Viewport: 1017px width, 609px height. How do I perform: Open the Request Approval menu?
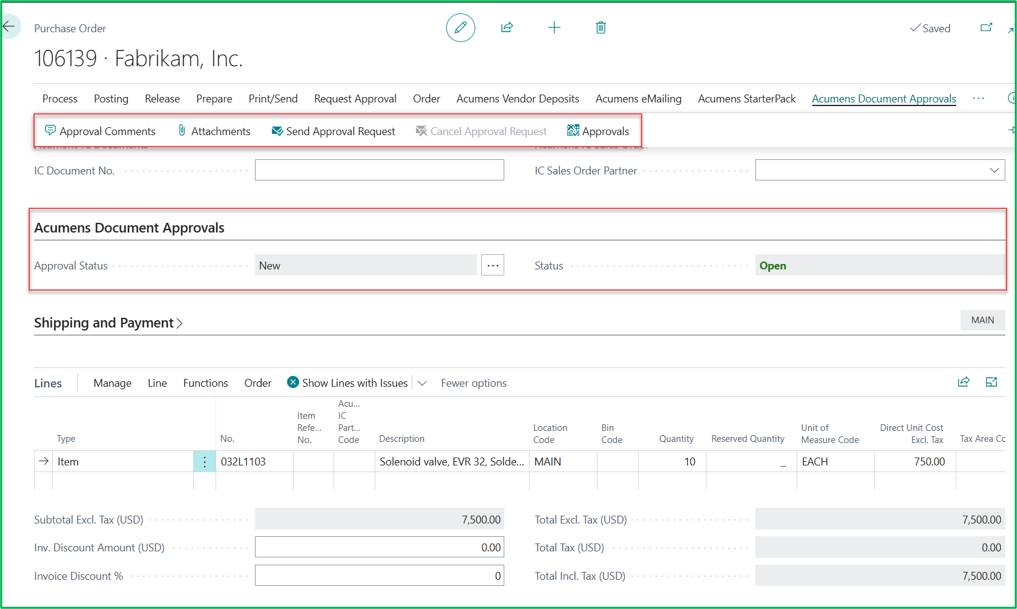coord(355,99)
